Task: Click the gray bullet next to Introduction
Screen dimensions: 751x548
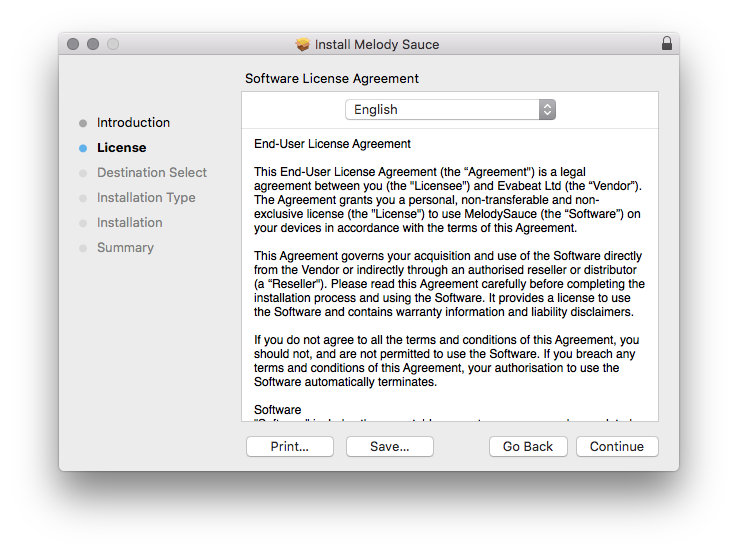Action: tap(82, 123)
